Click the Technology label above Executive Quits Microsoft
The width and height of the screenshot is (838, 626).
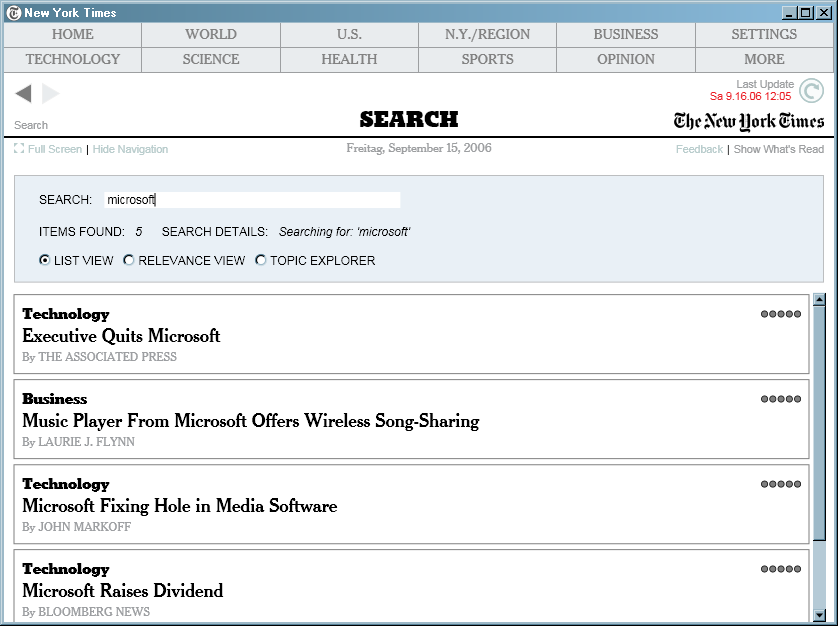click(x=66, y=314)
